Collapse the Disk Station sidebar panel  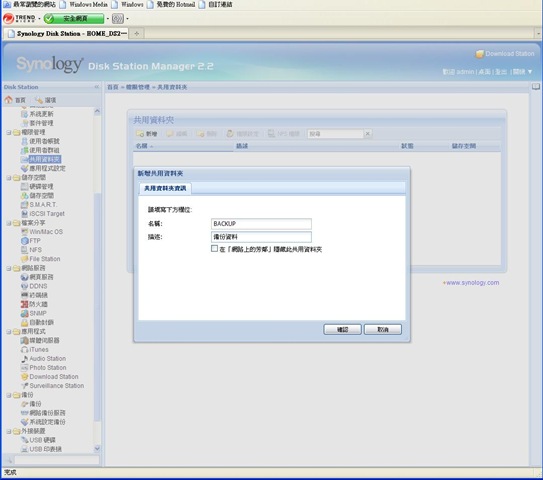click(97, 87)
